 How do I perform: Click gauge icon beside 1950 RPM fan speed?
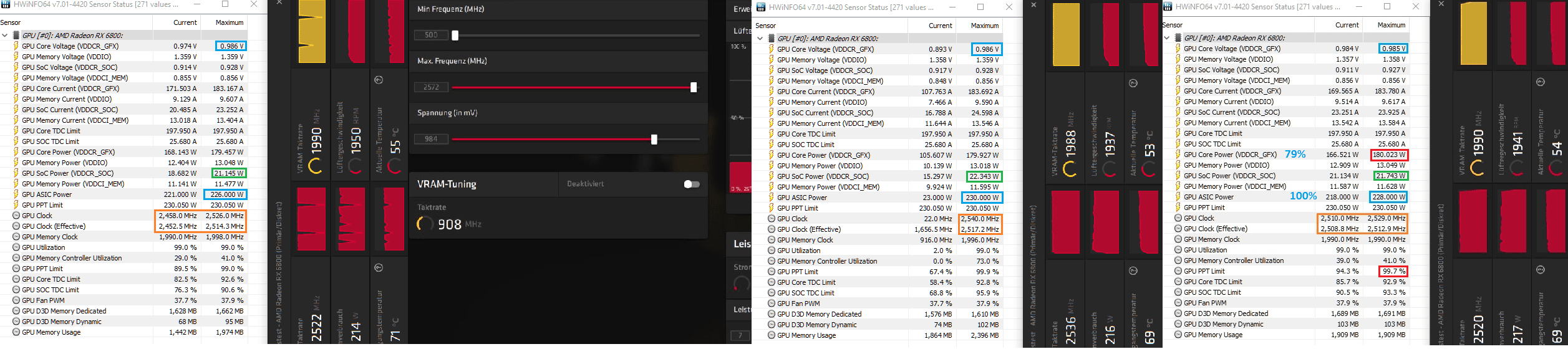point(356,166)
